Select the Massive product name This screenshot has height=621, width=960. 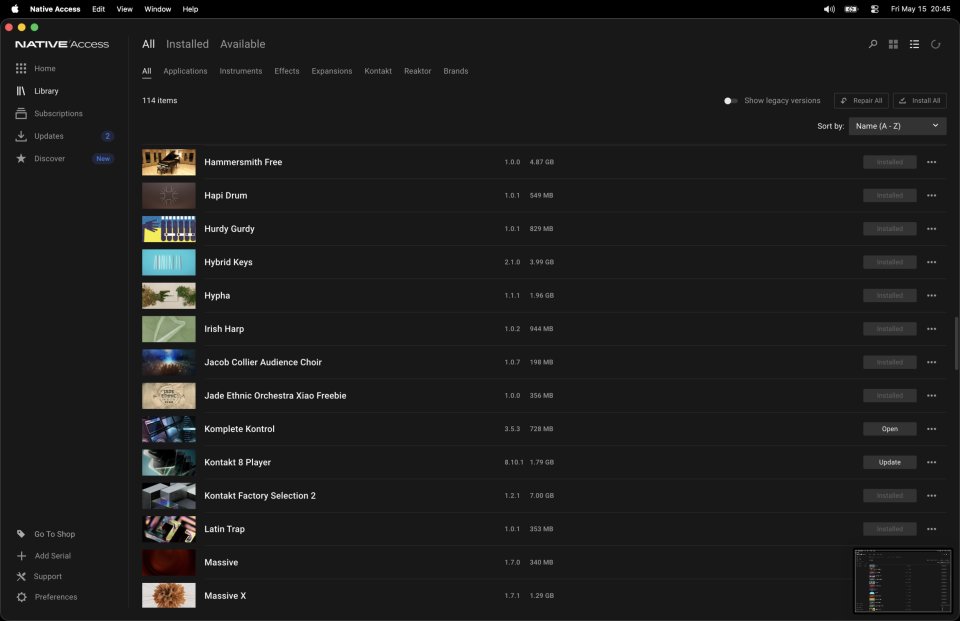pyautogui.click(x=221, y=562)
